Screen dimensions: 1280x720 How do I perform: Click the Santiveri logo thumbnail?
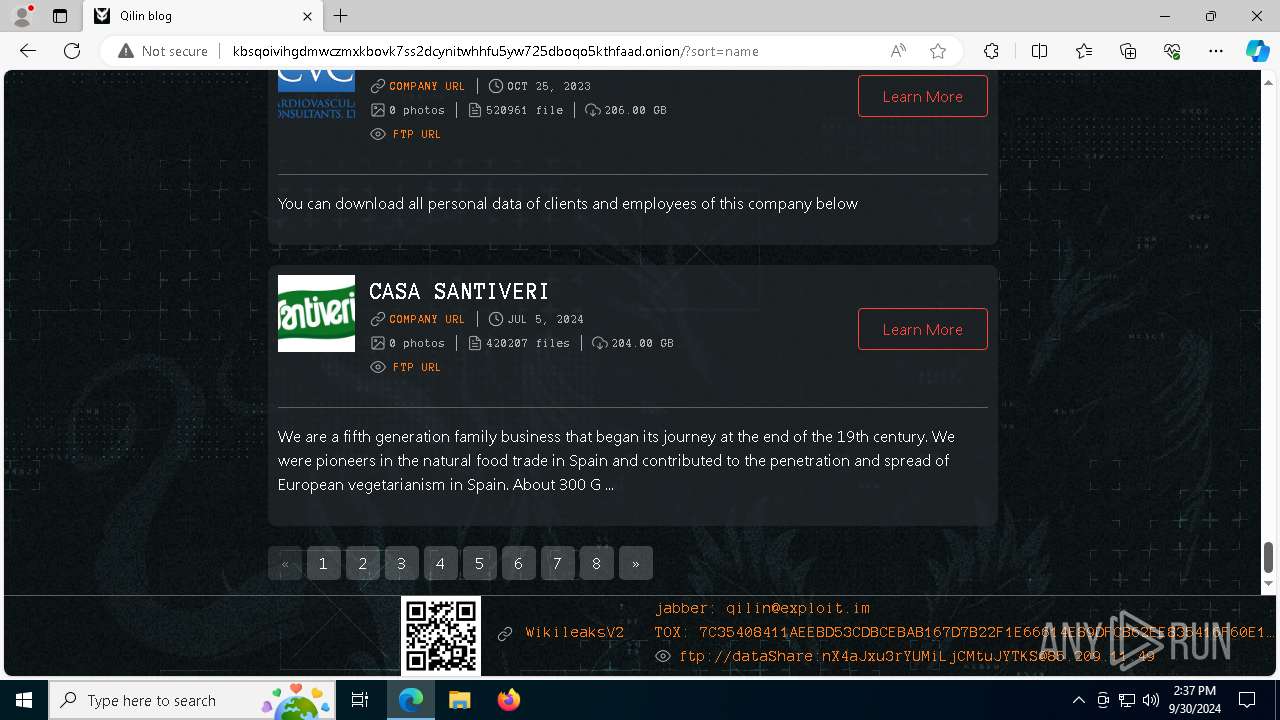pos(316,313)
